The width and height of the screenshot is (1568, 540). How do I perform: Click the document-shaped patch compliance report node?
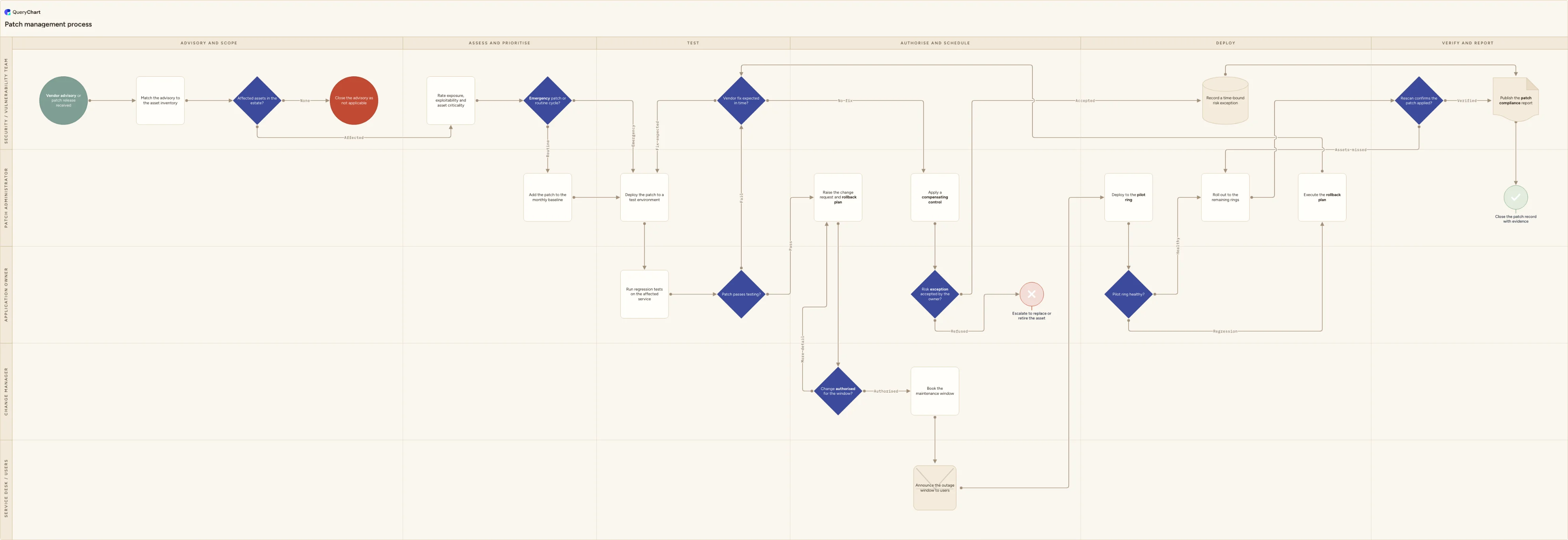coord(1515,100)
